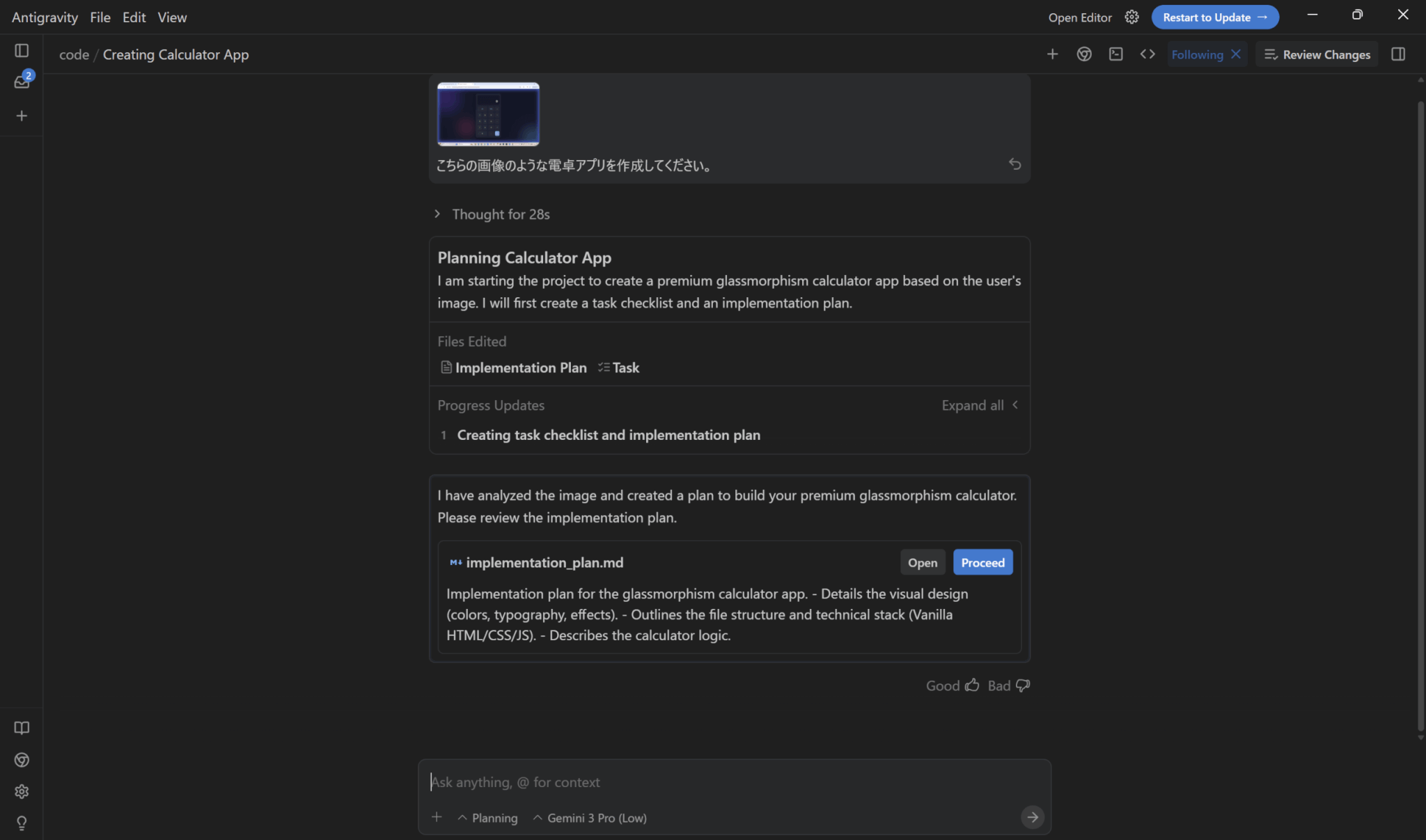
Task: Start new conversation from left sidebar plus
Action: coord(22,116)
